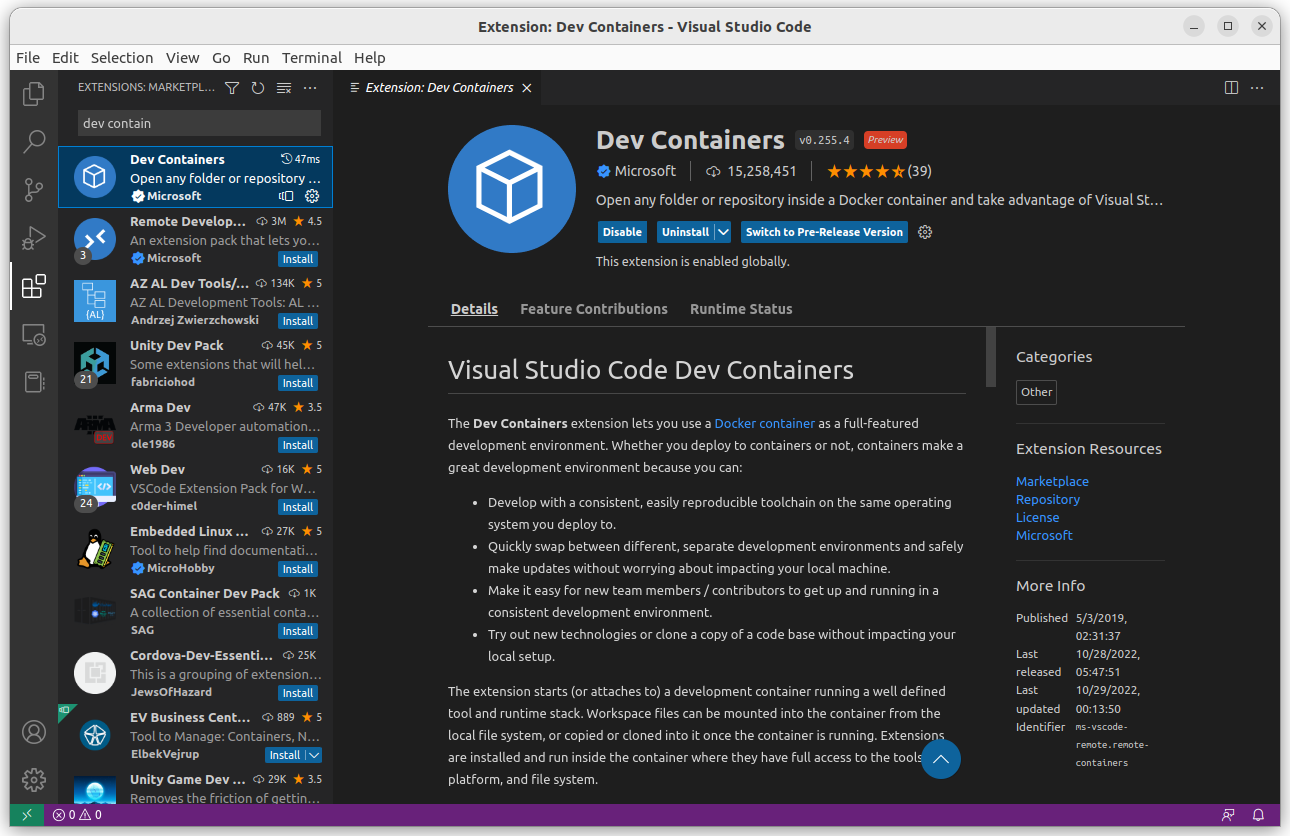Click the readme vertical scrollbar thumb
Image resolution: width=1290 pixels, height=836 pixels.
point(991,357)
